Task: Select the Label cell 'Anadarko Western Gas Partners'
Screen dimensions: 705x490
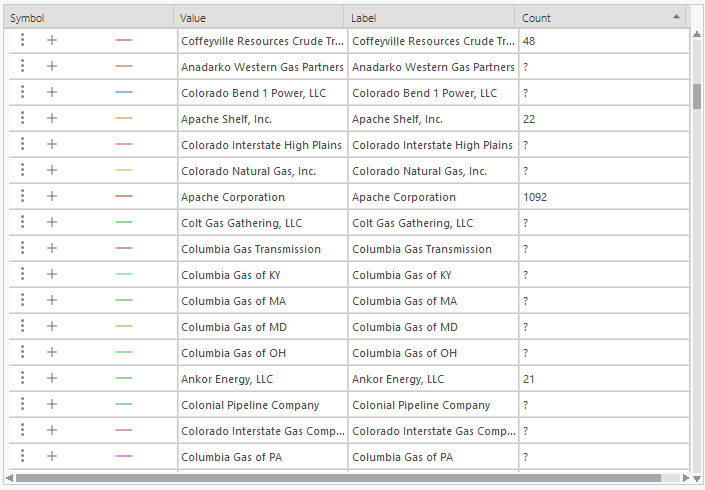Action: click(x=433, y=67)
